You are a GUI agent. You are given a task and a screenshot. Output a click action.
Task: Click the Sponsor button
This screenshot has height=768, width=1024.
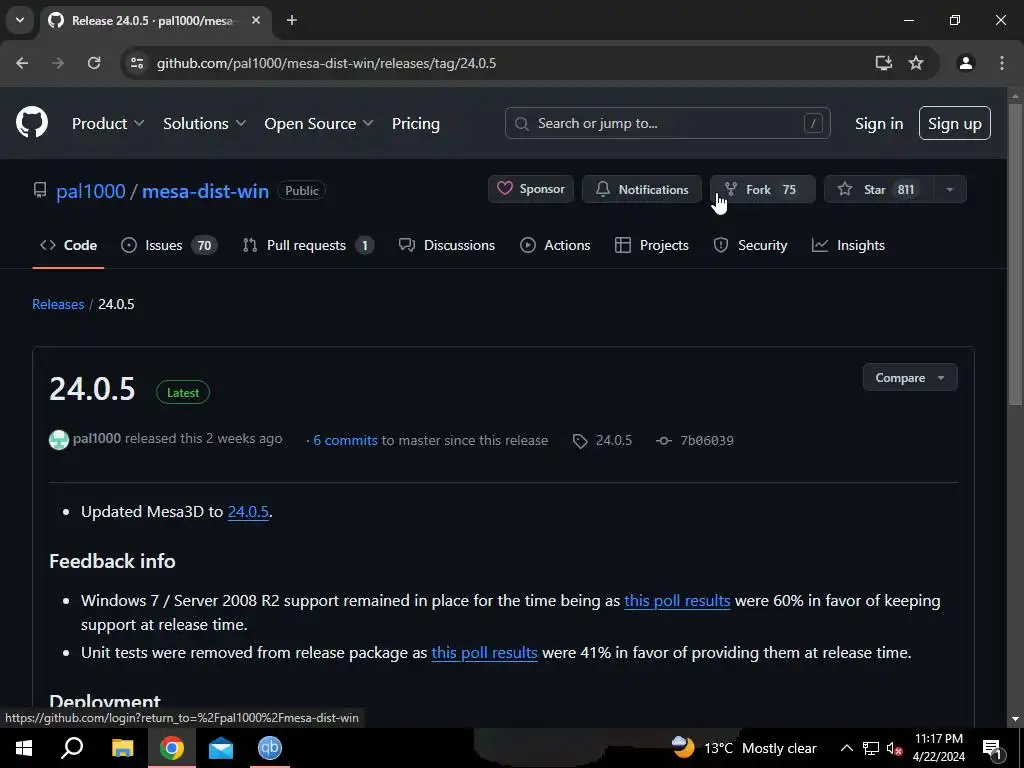530,189
